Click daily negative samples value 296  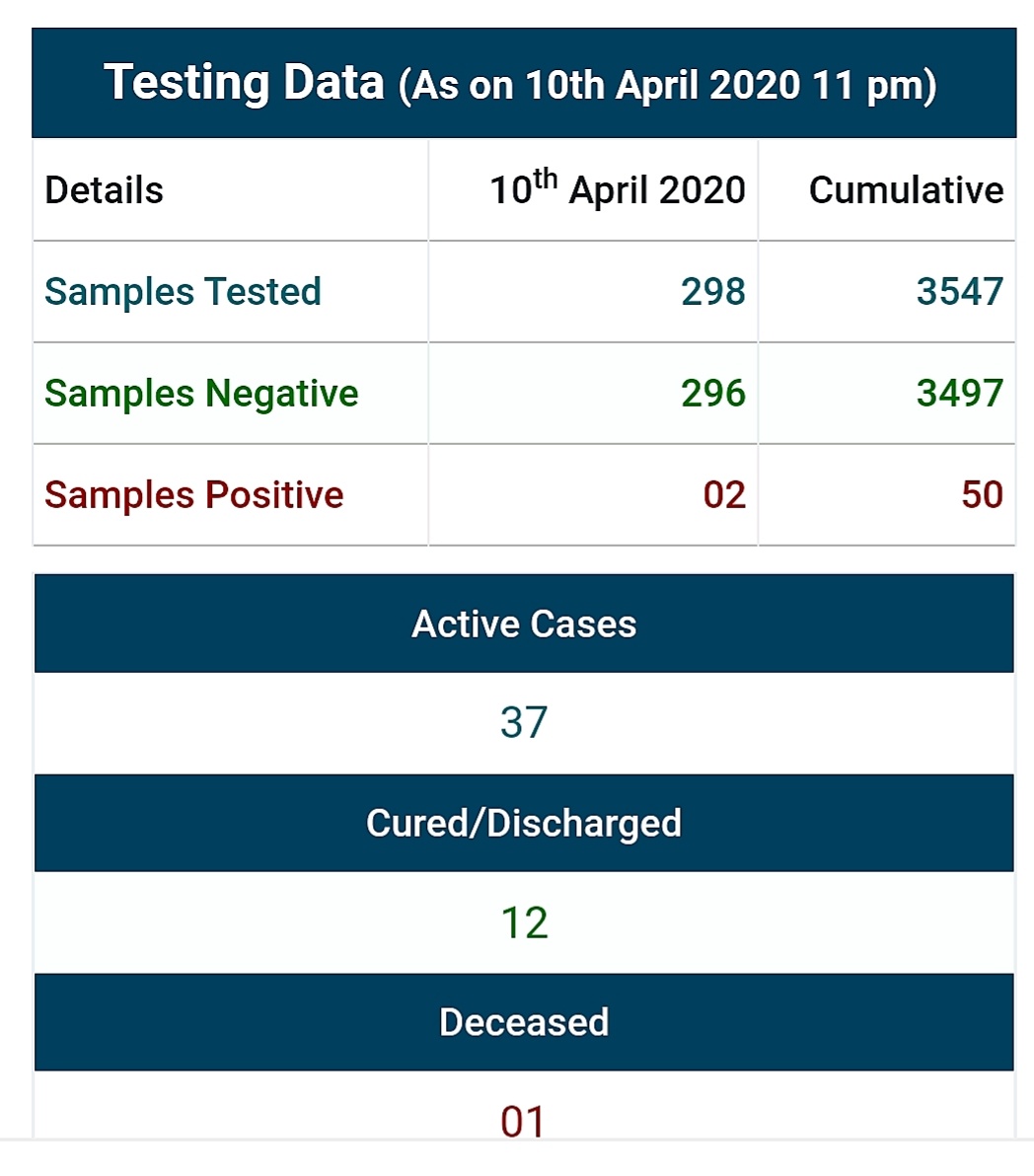coord(713,394)
